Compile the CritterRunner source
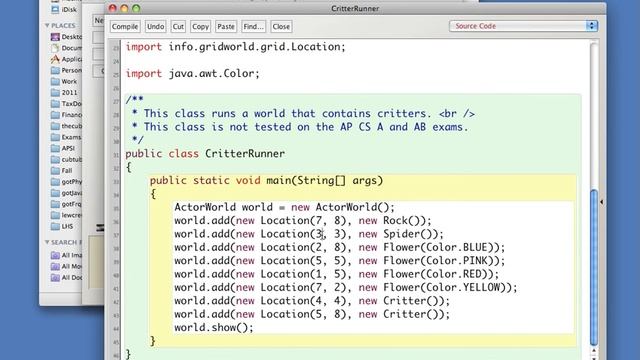 (x=125, y=27)
